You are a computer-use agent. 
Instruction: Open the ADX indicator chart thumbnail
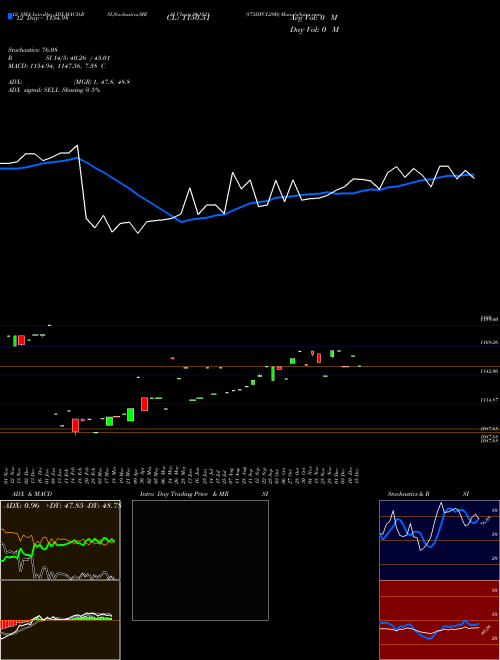[x=60, y=540]
